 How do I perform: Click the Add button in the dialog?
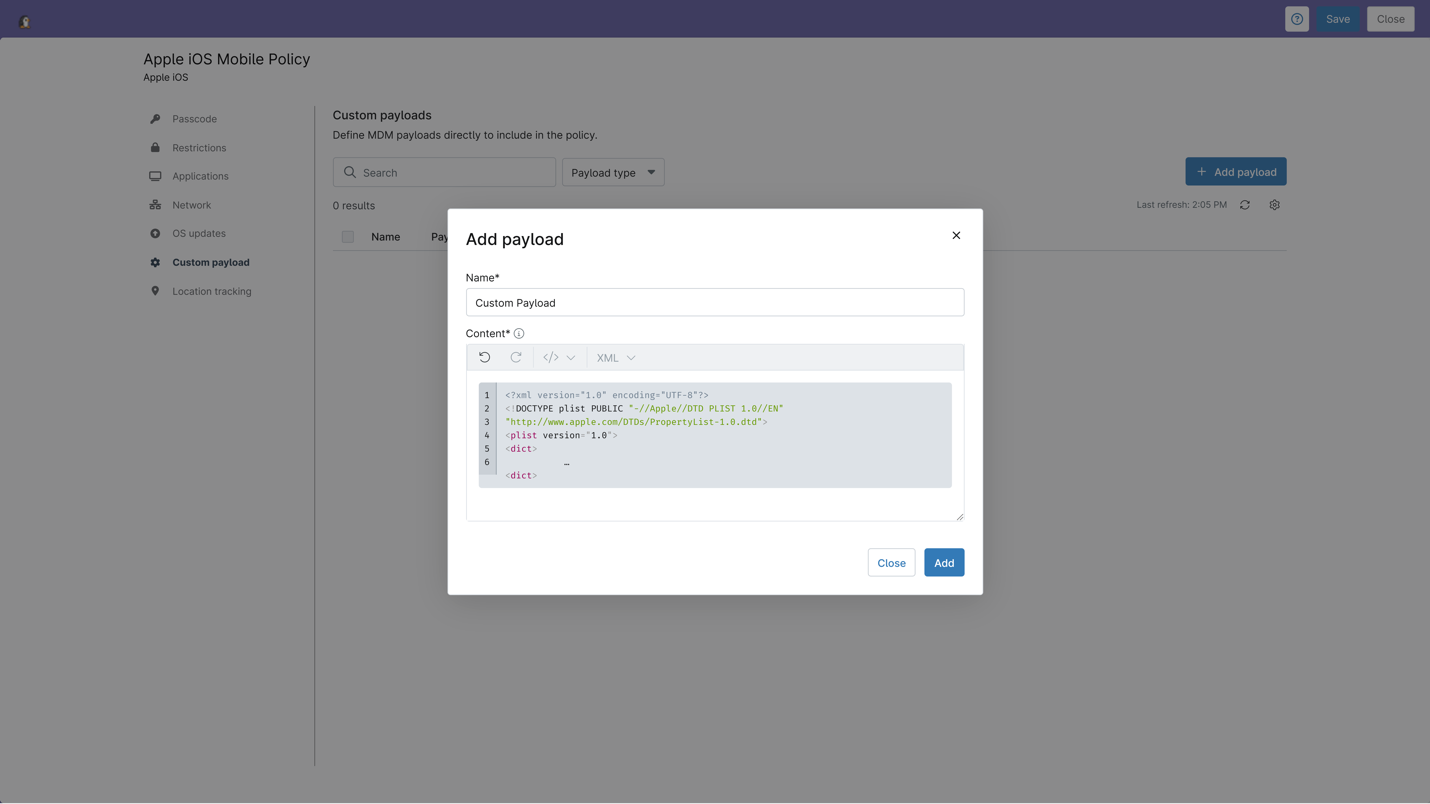pos(943,562)
